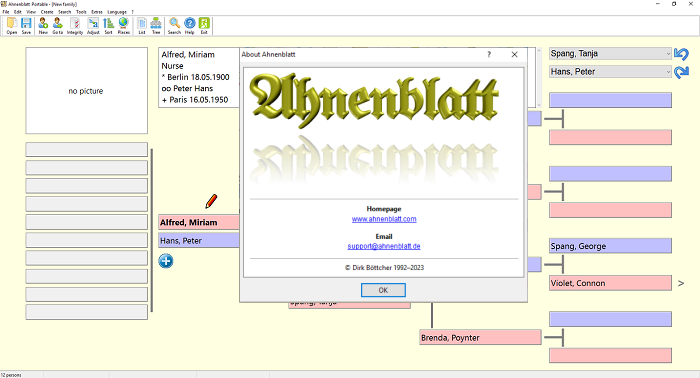Open the Create menu
Screen dimensions: 700x378
pos(47,12)
